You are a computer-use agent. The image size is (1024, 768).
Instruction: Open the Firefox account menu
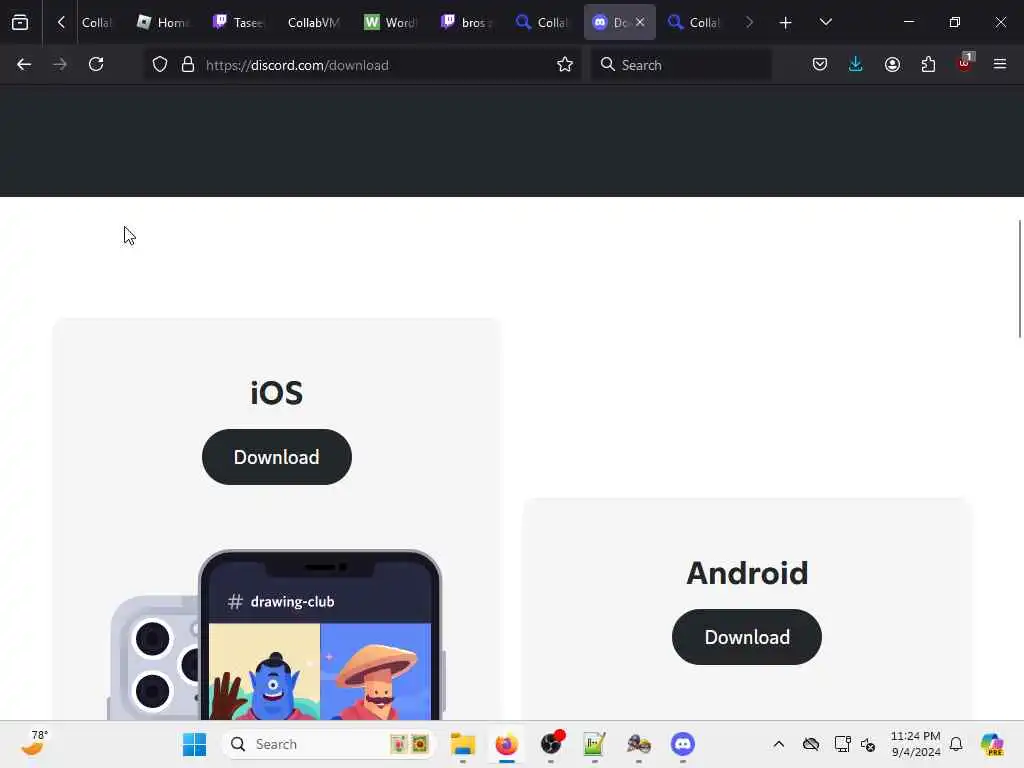pos(892,65)
